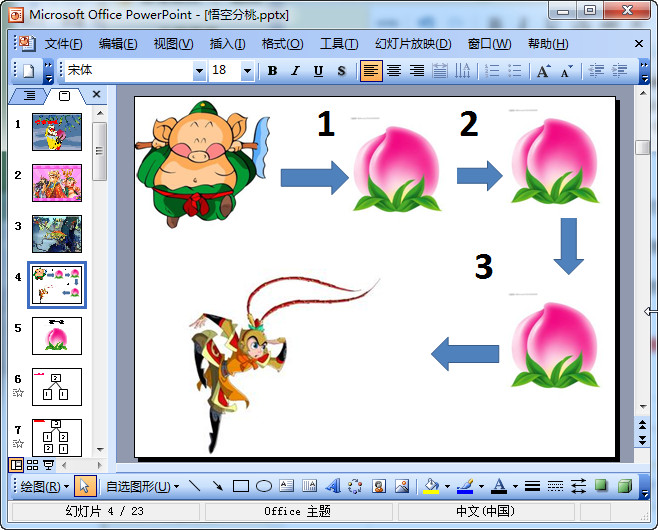Select slide 3 thumbnail
The width and height of the screenshot is (658, 530).
click(57, 234)
